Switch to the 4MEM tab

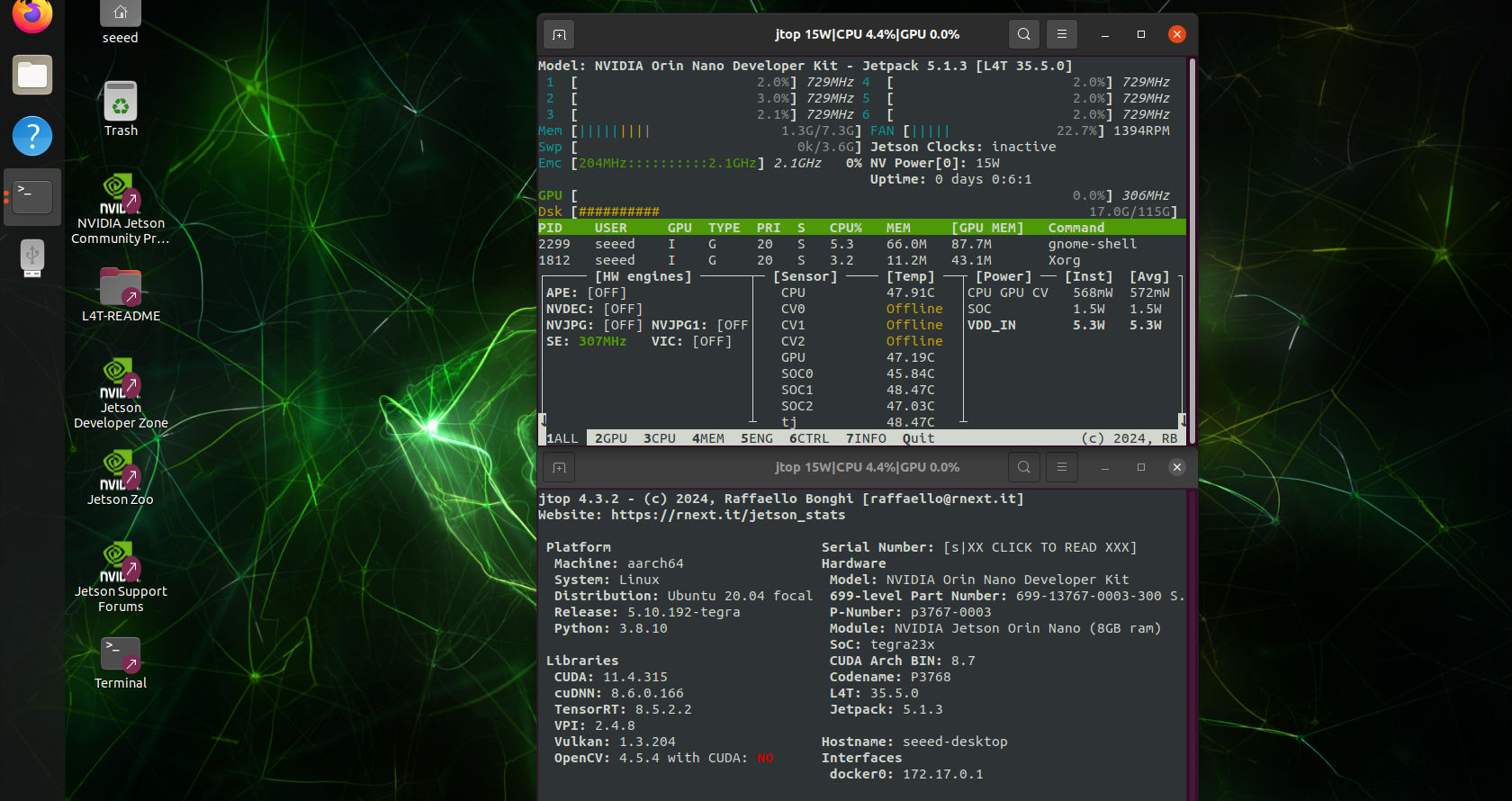pyautogui.click(x=708, y=438)
